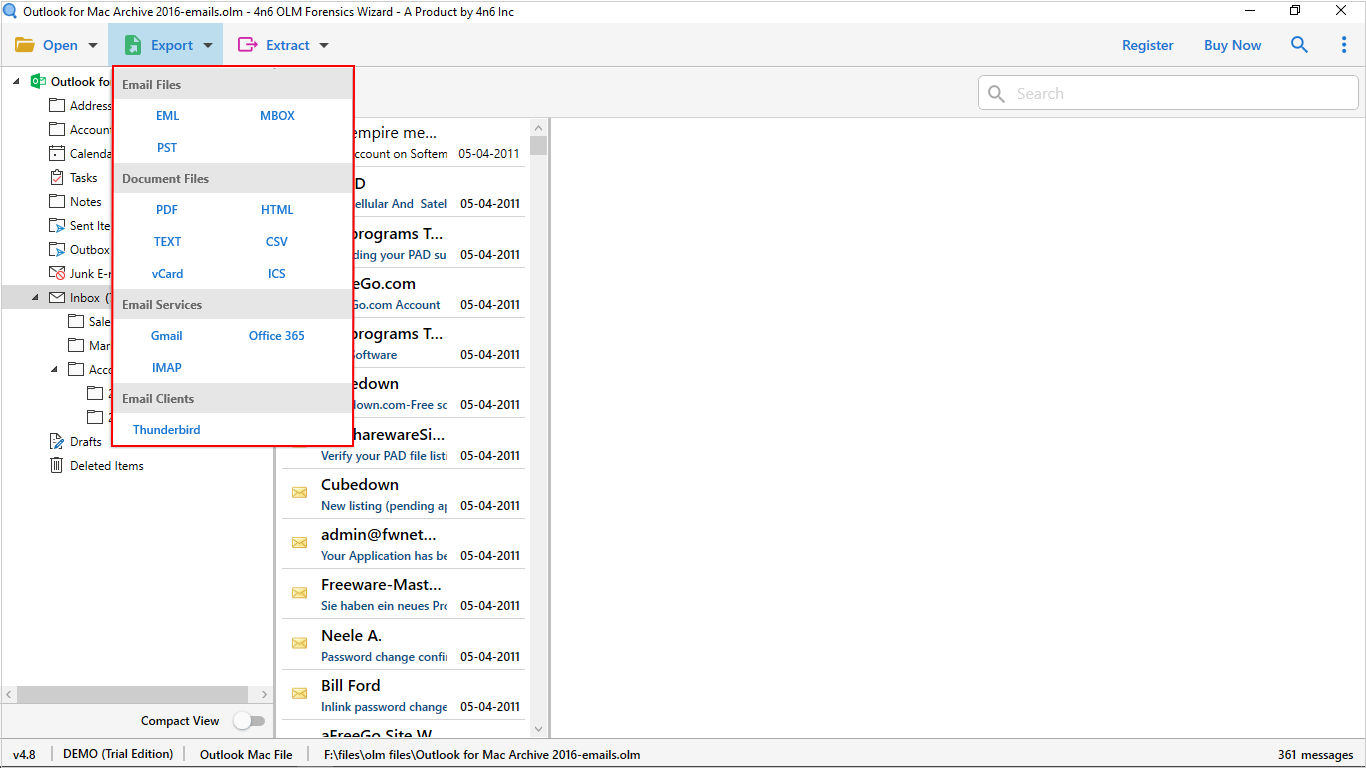
Task: Choose PST export format
Action: [x=167, y=147]
